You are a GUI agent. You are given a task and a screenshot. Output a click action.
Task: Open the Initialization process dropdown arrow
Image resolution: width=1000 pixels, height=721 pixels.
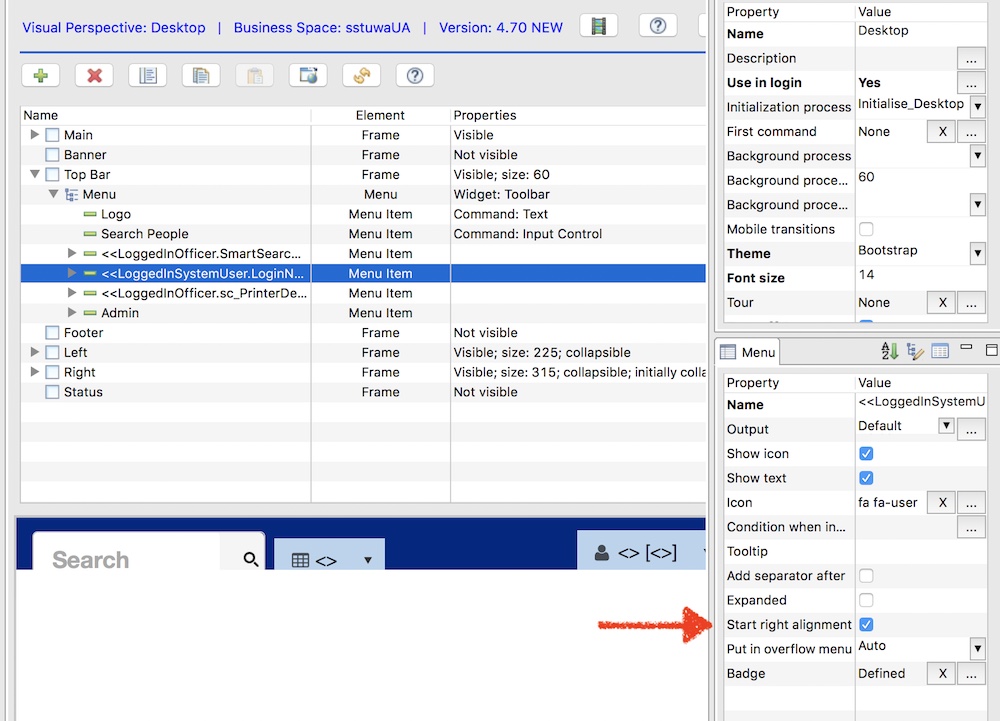point(977,106)
